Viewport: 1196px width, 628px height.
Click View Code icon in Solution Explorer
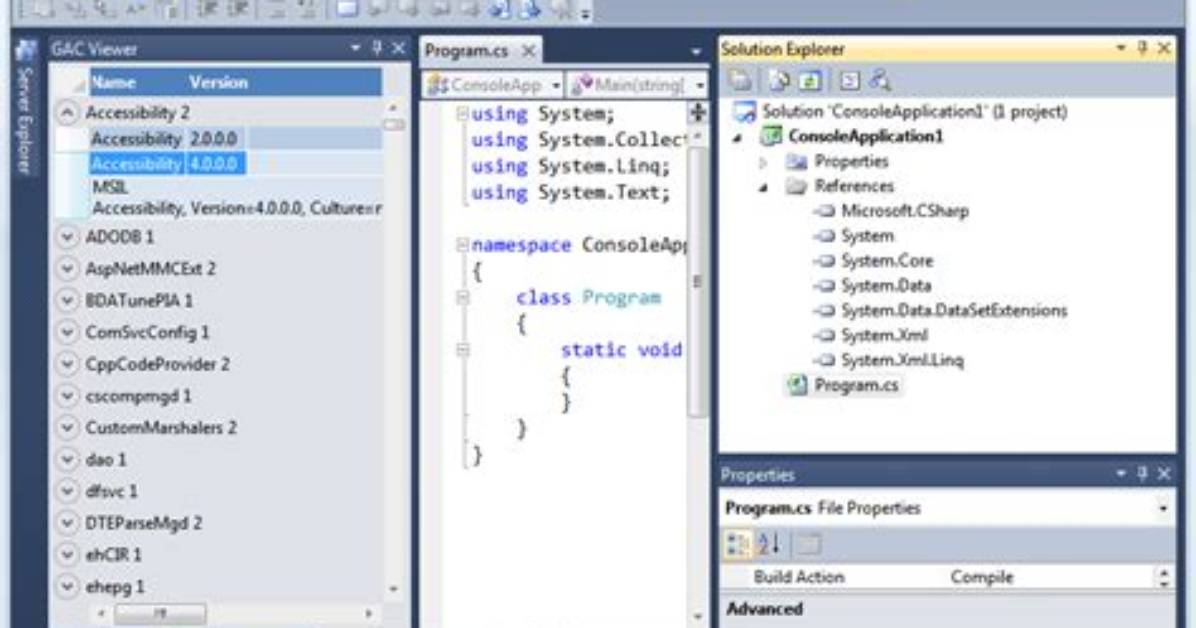coord(849,80)
